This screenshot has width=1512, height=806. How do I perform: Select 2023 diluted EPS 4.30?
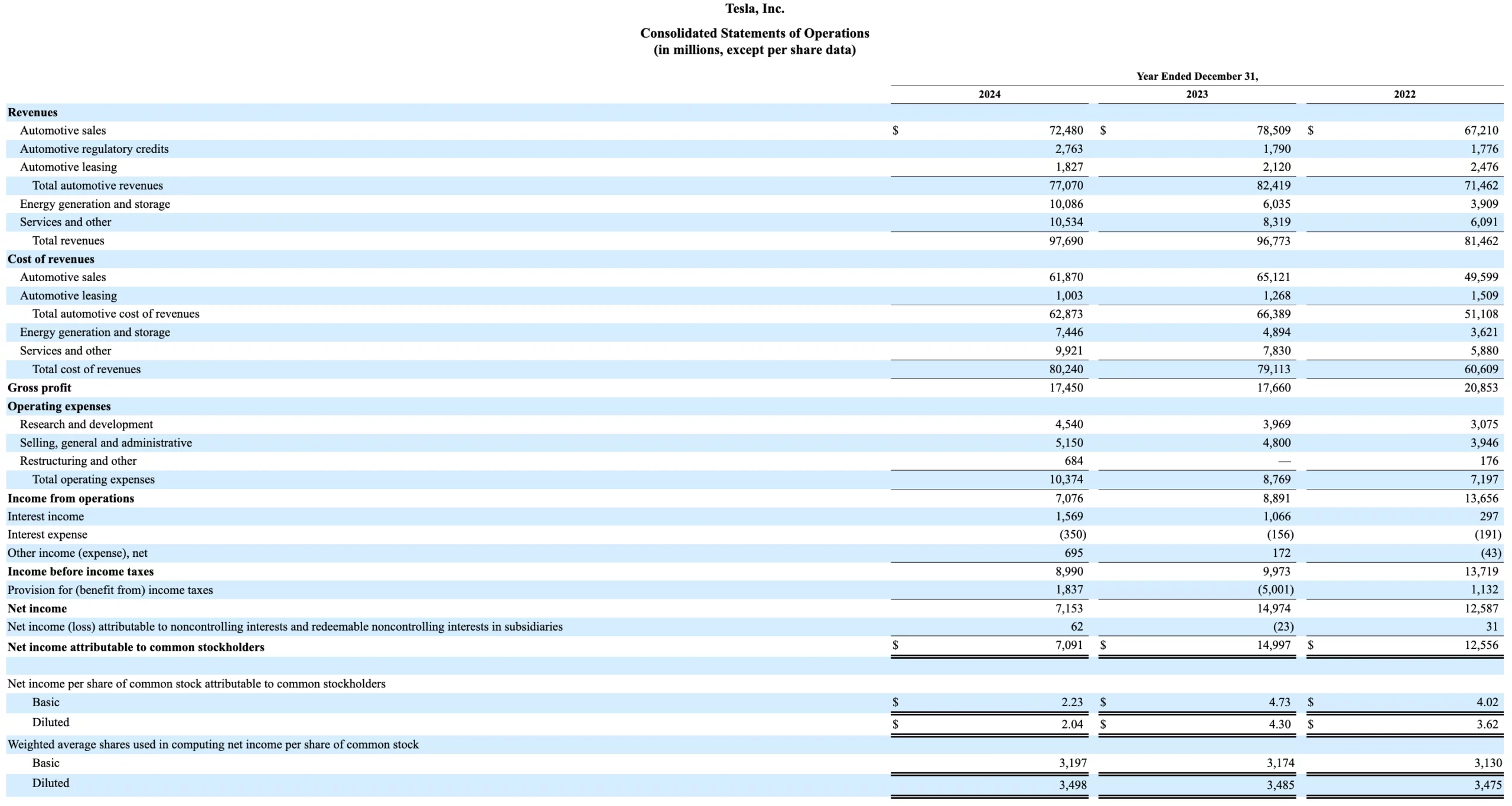pos(1280,724)
